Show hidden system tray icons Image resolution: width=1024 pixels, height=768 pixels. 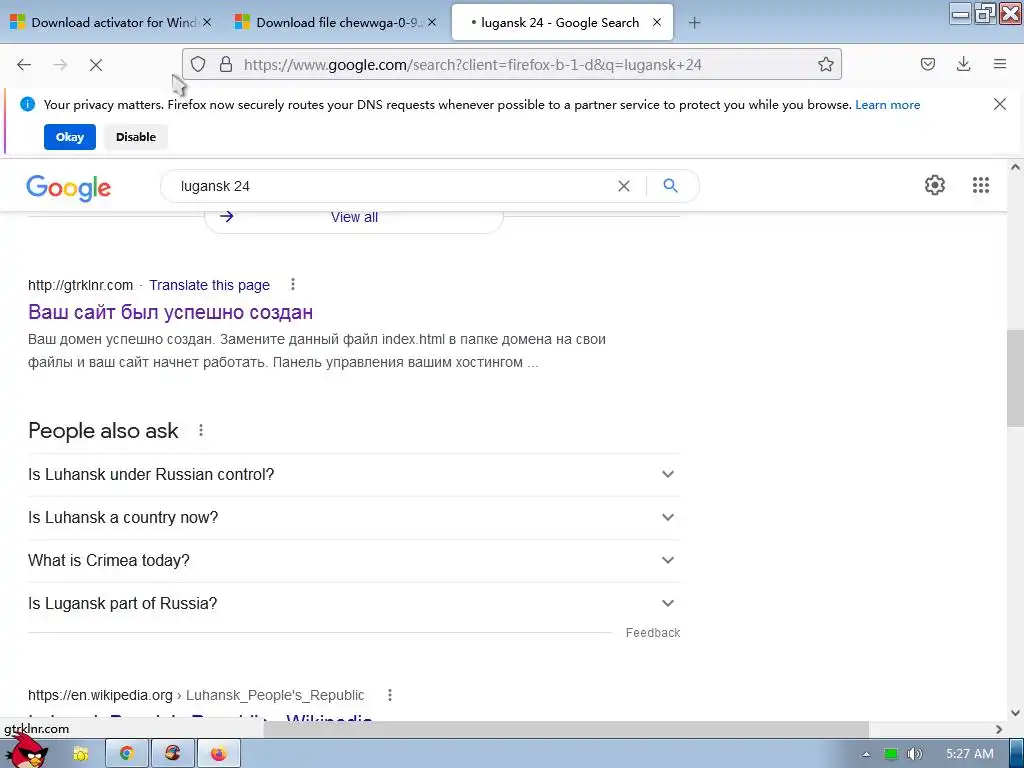pos(867,754)
